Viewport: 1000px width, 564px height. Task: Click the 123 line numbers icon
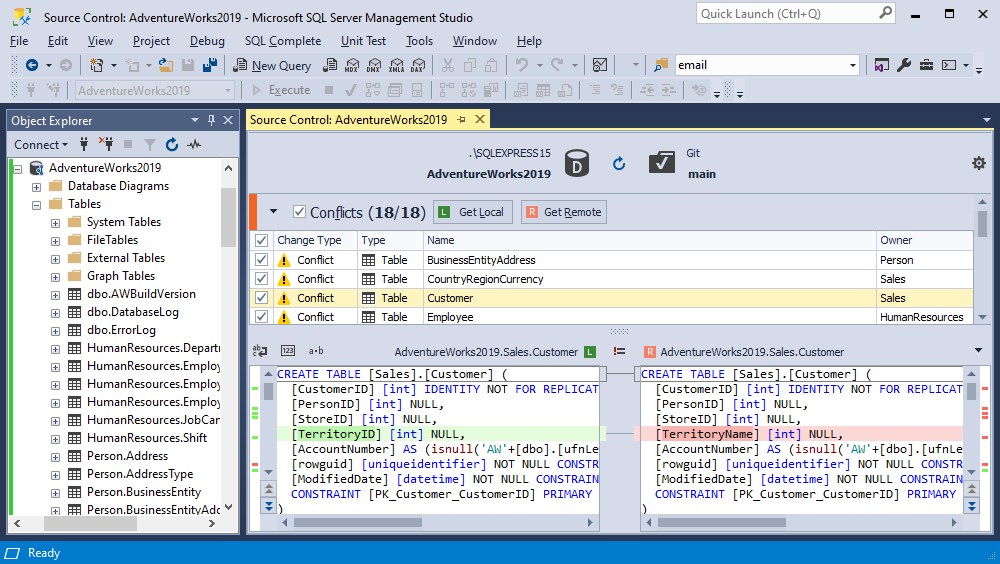(x=288, y=351)
